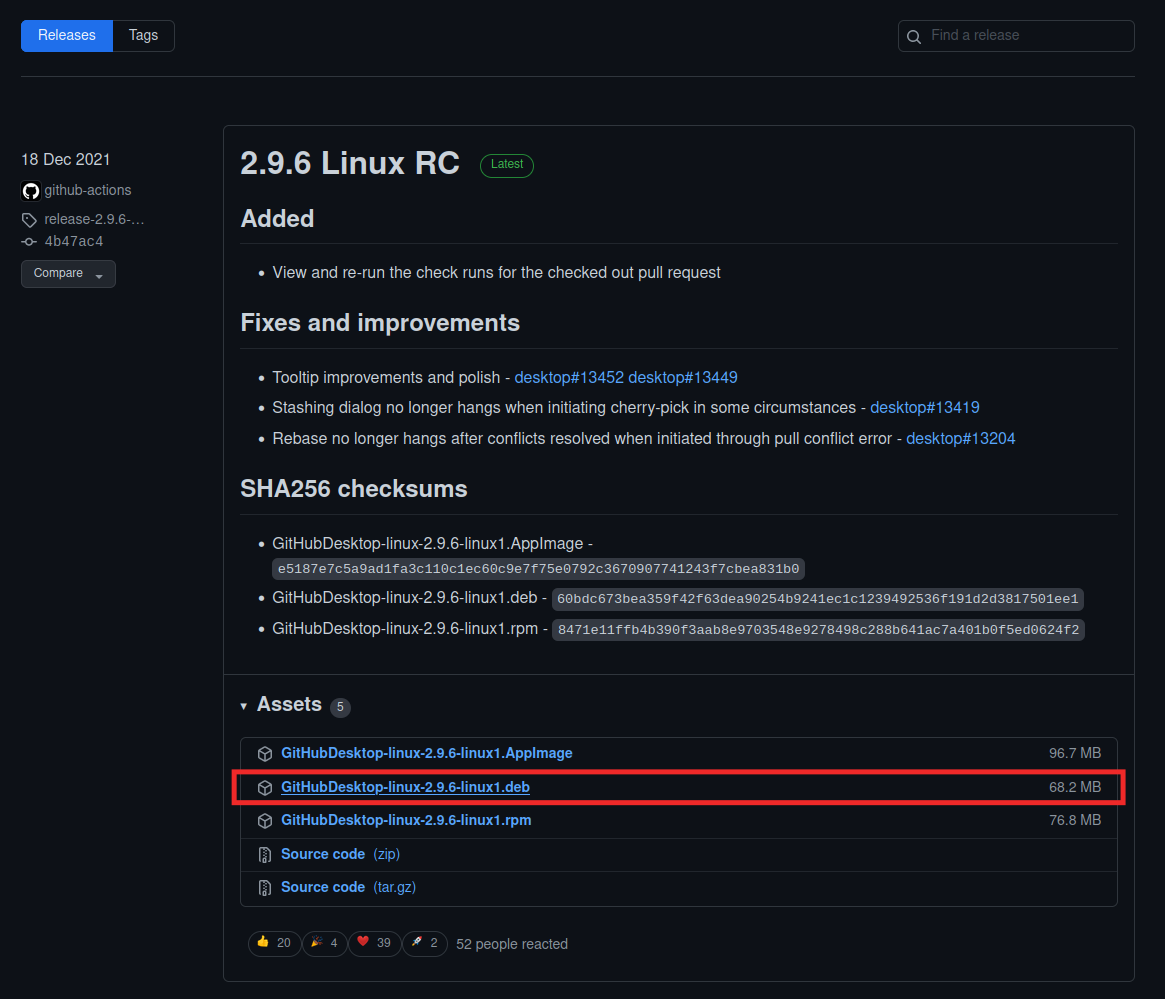Click the 52 people reacted text

click(512, 944)
